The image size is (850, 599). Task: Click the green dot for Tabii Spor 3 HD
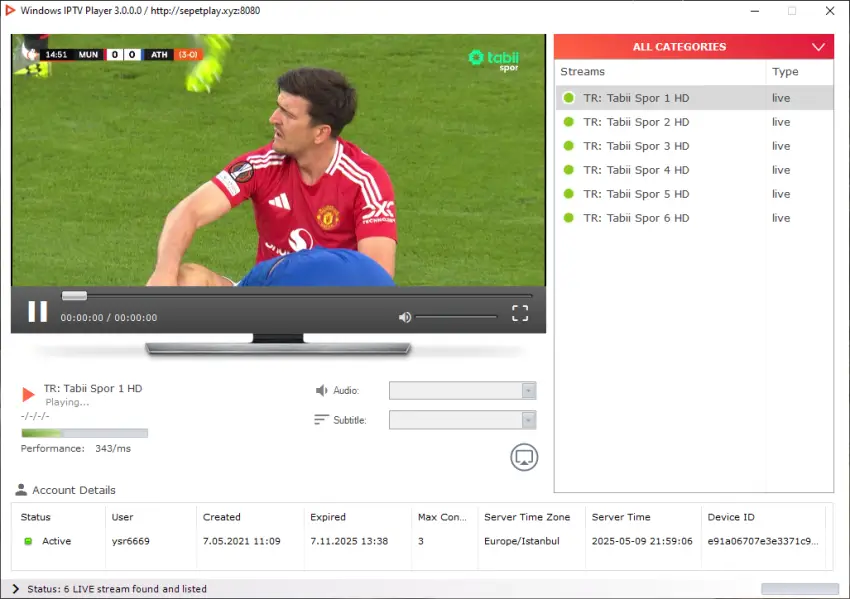click(x=569, y=146)
